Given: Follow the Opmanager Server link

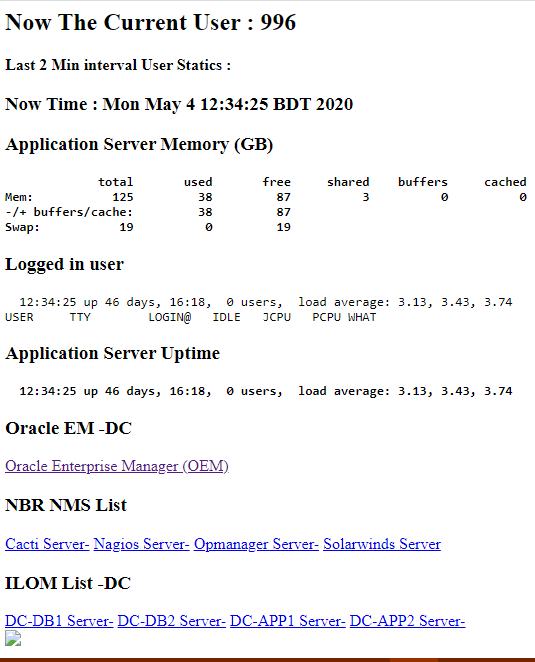Looking at the screenshot, I should click(256, 544).
